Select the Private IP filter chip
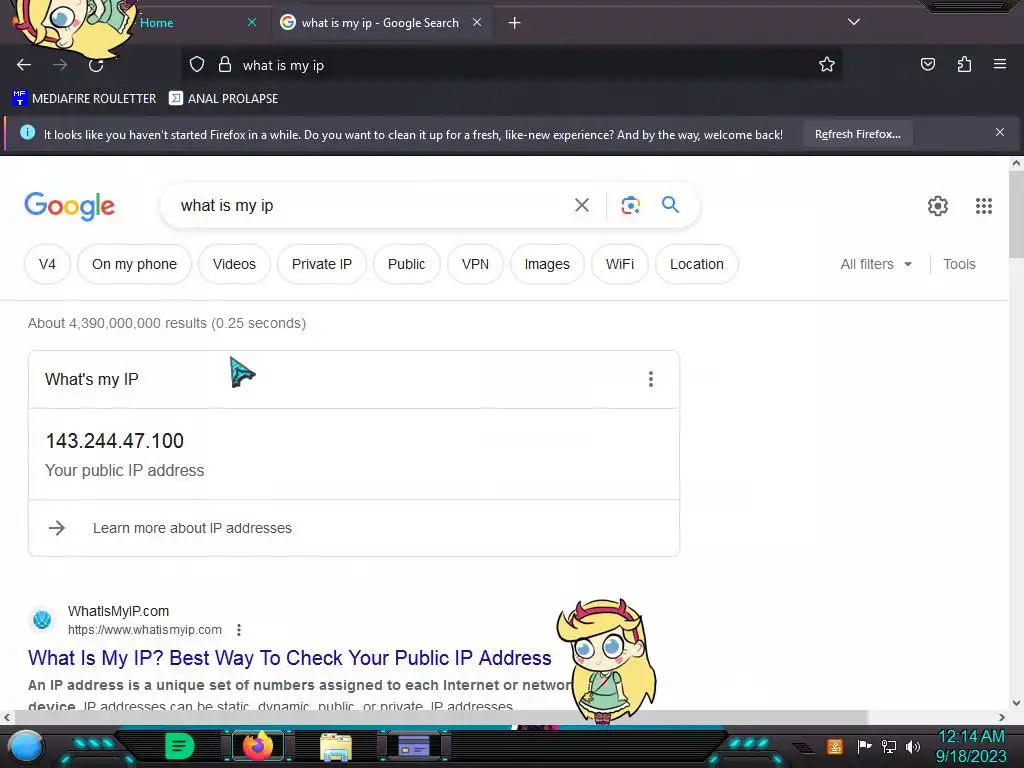The width and height of the screenshot is (1024, 768). [x=322, y=264]
